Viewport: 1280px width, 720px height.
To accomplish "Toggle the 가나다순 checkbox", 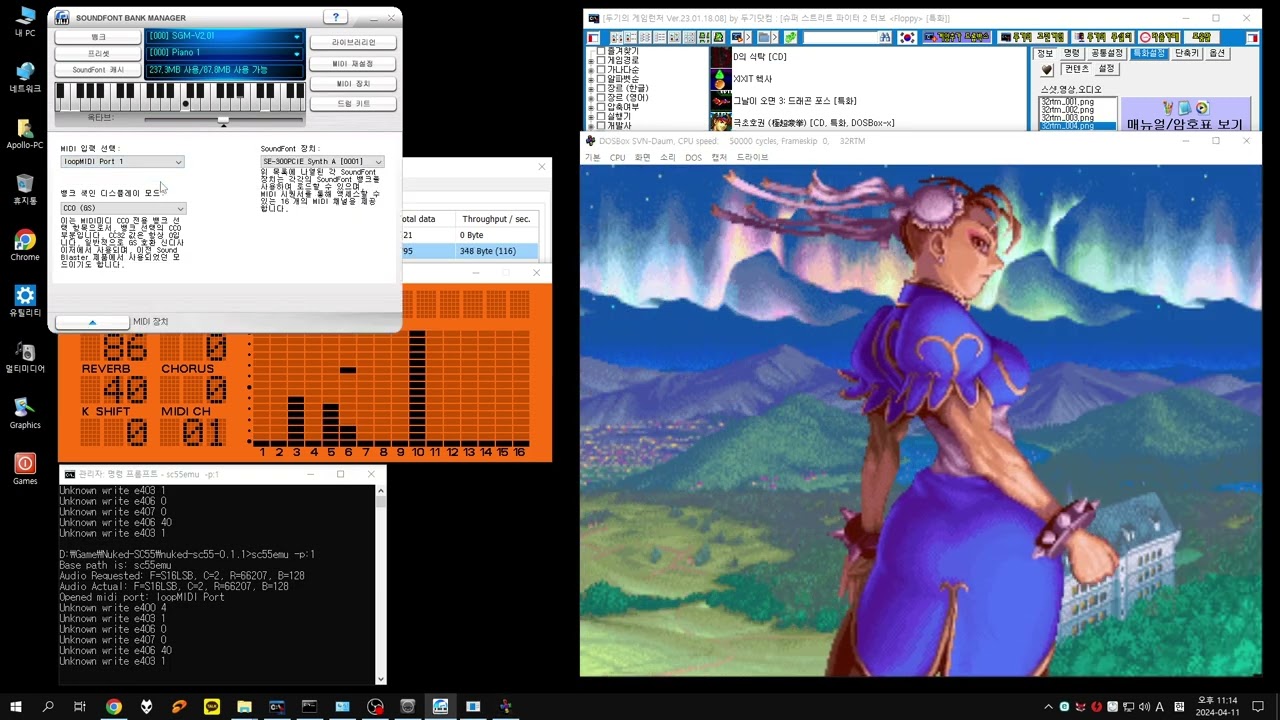I will point(601,70).
